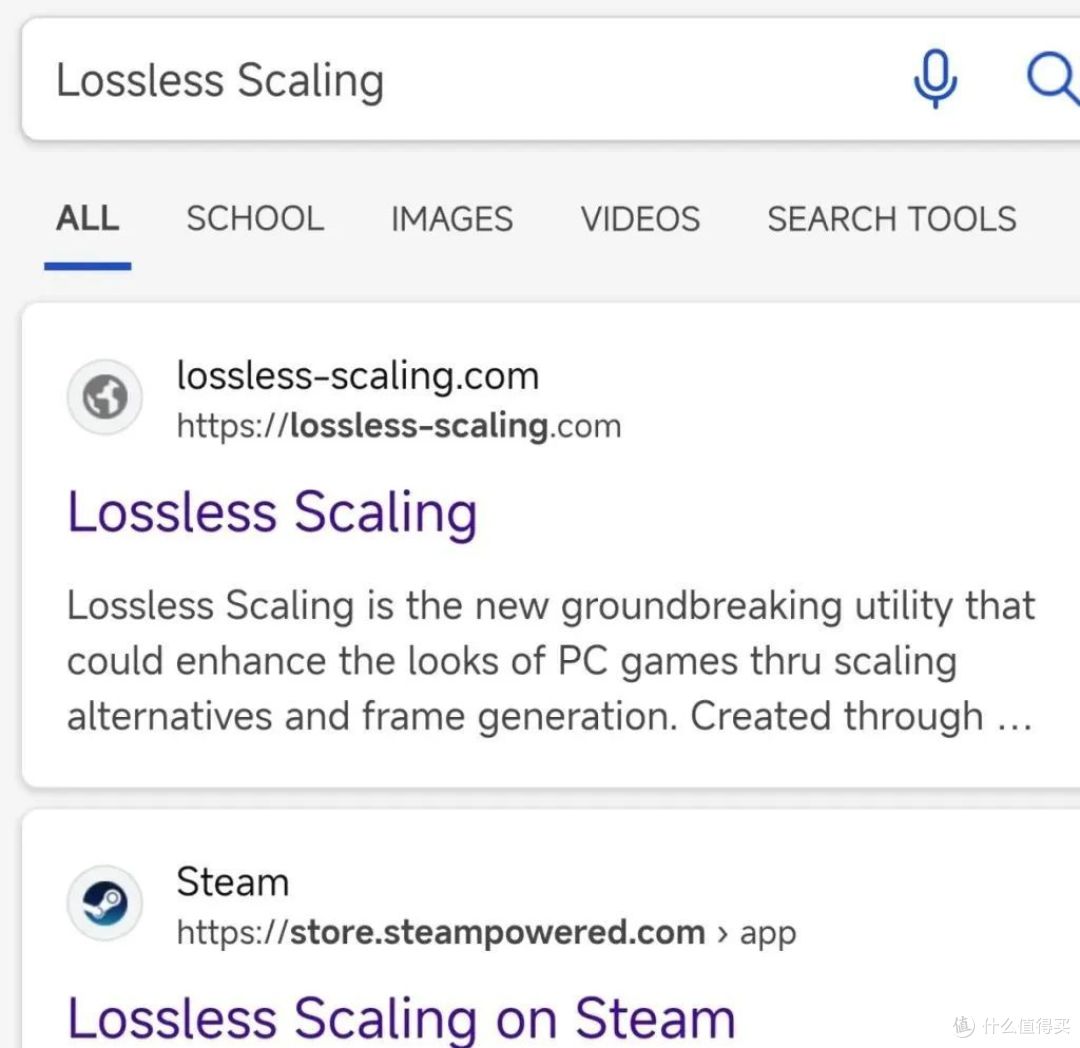Click the lossless-scaling.com site name
The image size is (1080, 1048).
357,377
